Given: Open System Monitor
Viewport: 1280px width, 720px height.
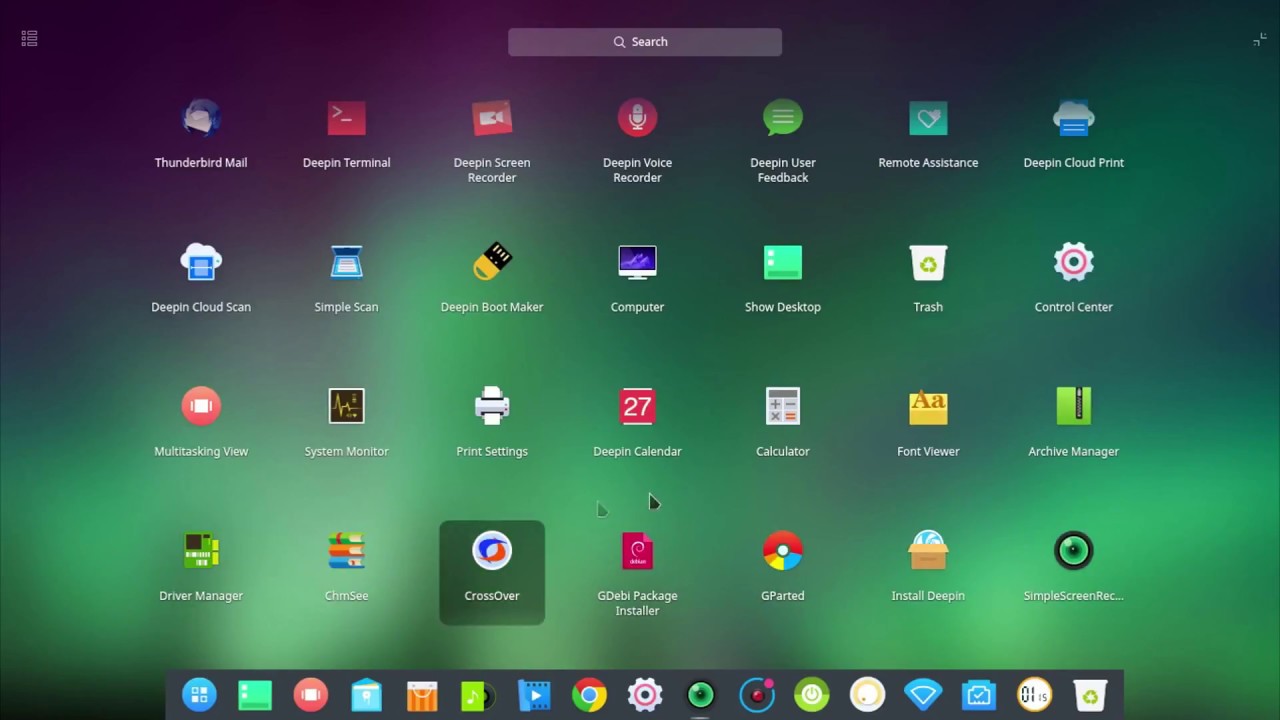Looking at the screenshot, I should click(346, 406).
